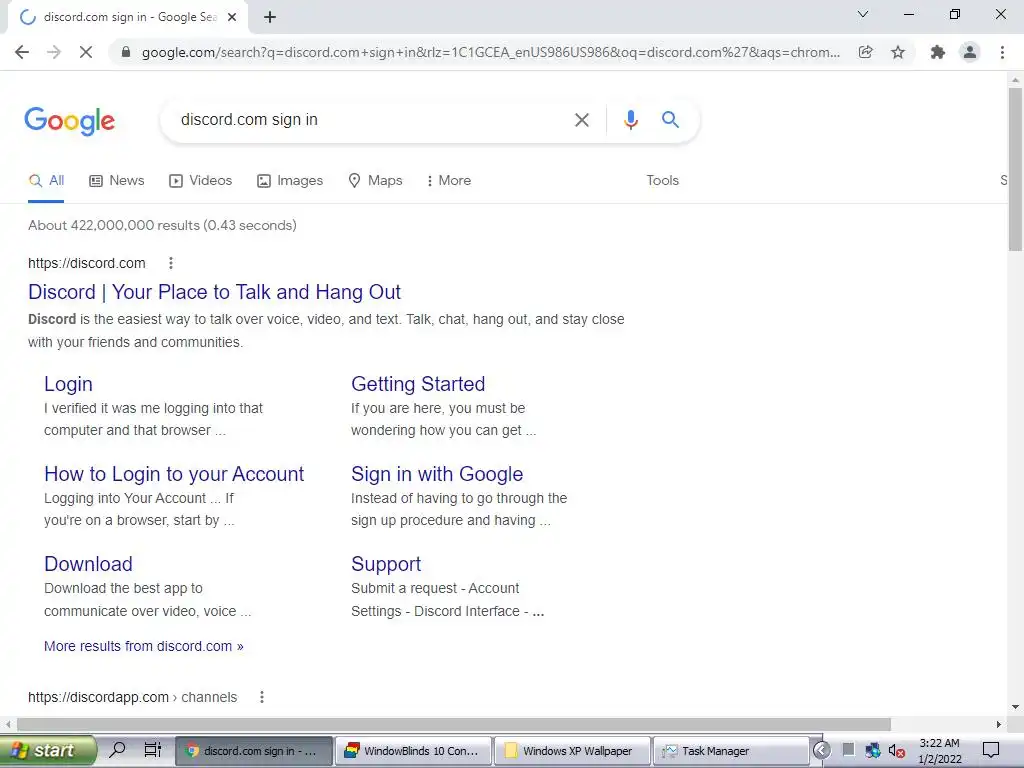This screenshot has width=1024, height=768.
Task: Open Task View on the taskbar
Action: click(153, 750)
